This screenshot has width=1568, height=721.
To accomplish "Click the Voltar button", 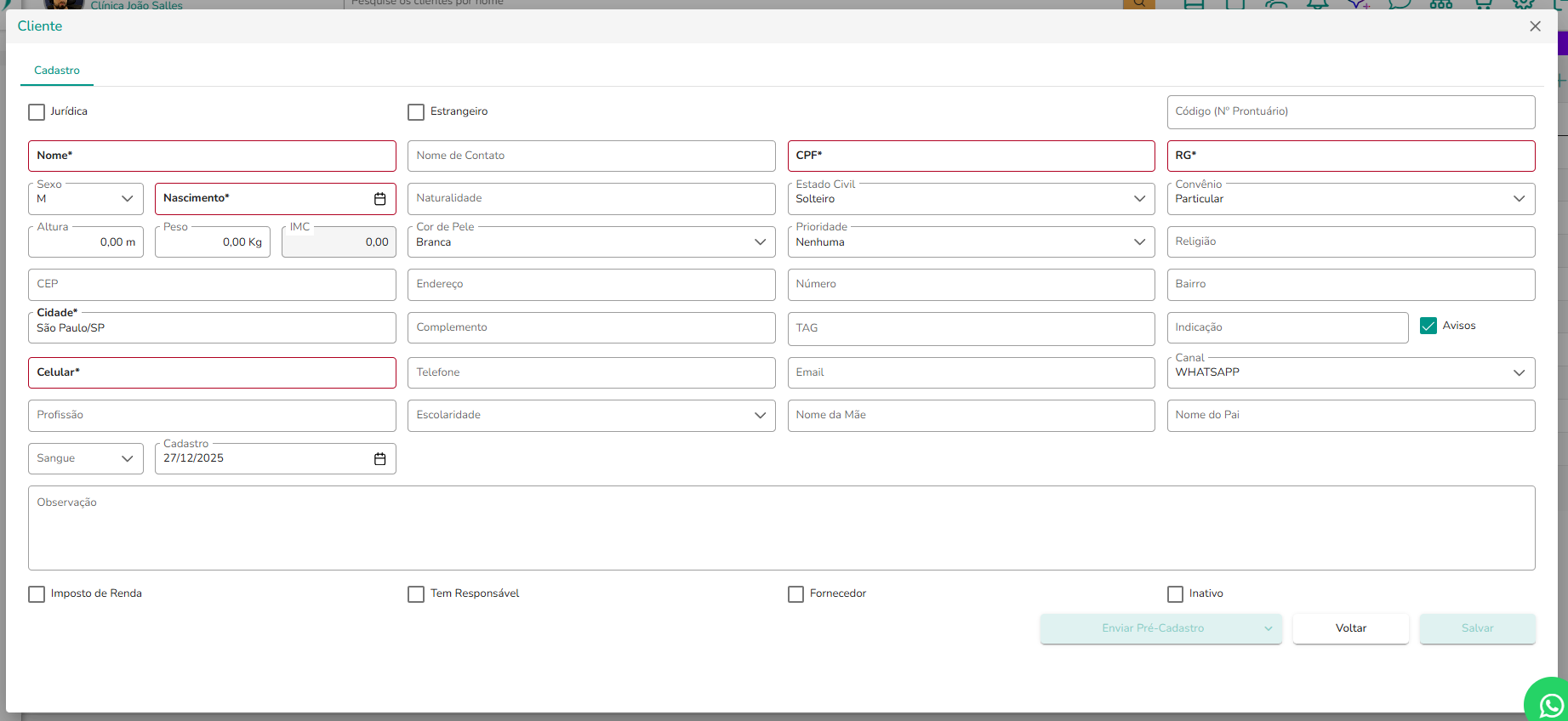I will (x=1350, y=628).
